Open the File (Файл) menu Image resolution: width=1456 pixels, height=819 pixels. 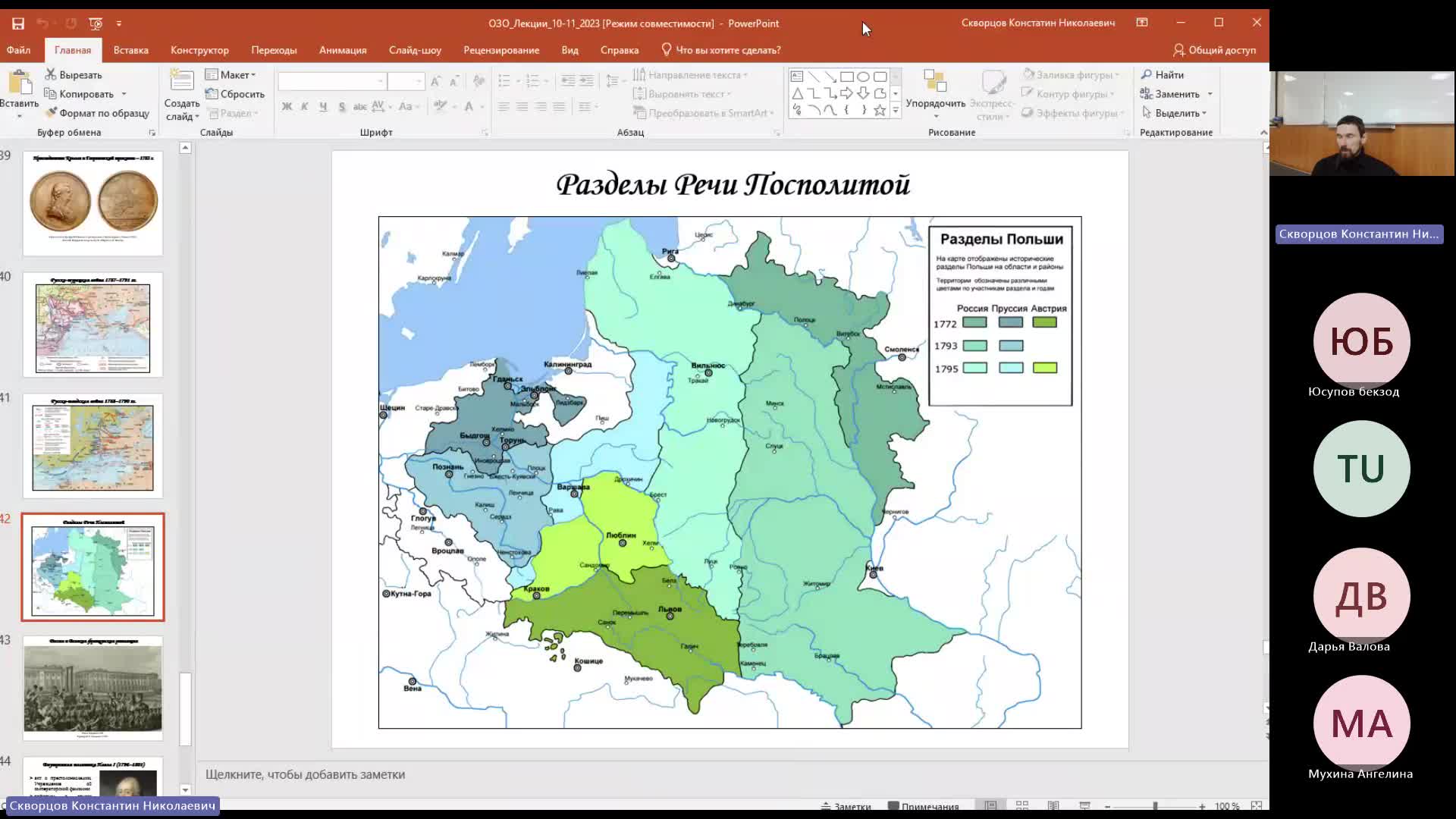[19, 50]
